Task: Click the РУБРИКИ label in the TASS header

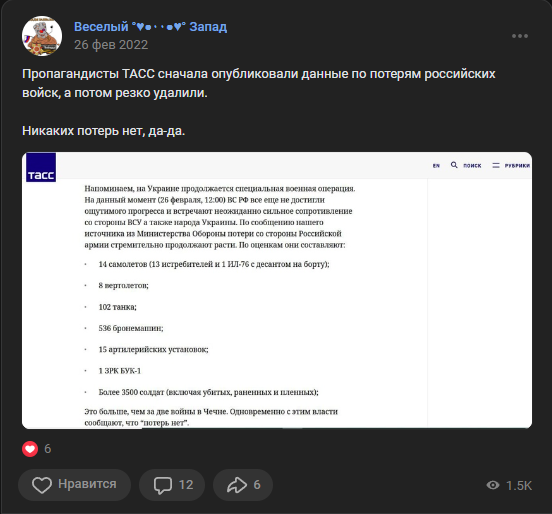Action: click(x=517, y=165)
